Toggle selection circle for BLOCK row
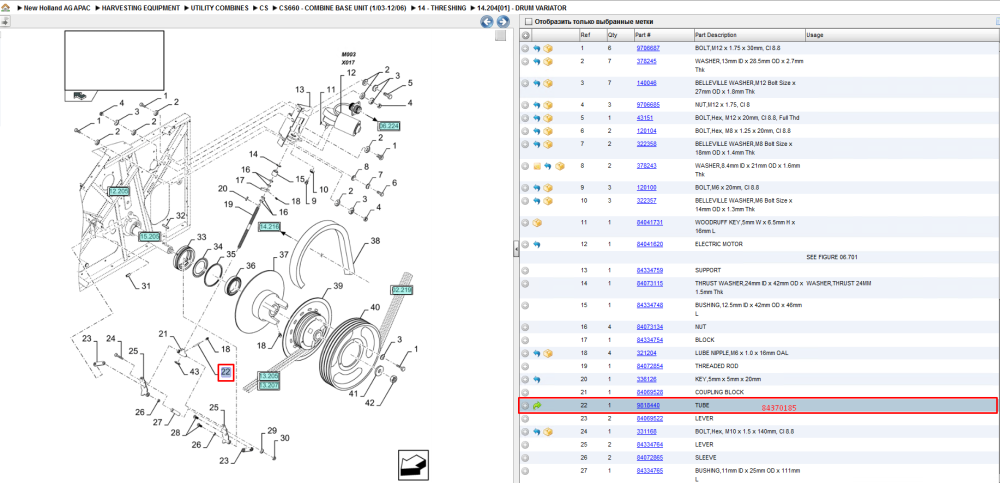Screen dimensions: 1000x483 pyautogui.click(x=525, y=340)
